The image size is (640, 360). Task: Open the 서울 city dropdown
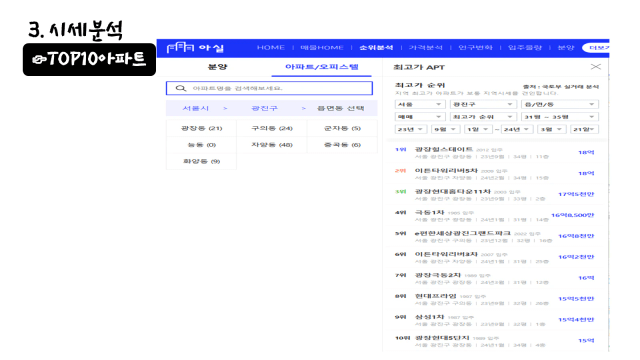coord(420,104)
